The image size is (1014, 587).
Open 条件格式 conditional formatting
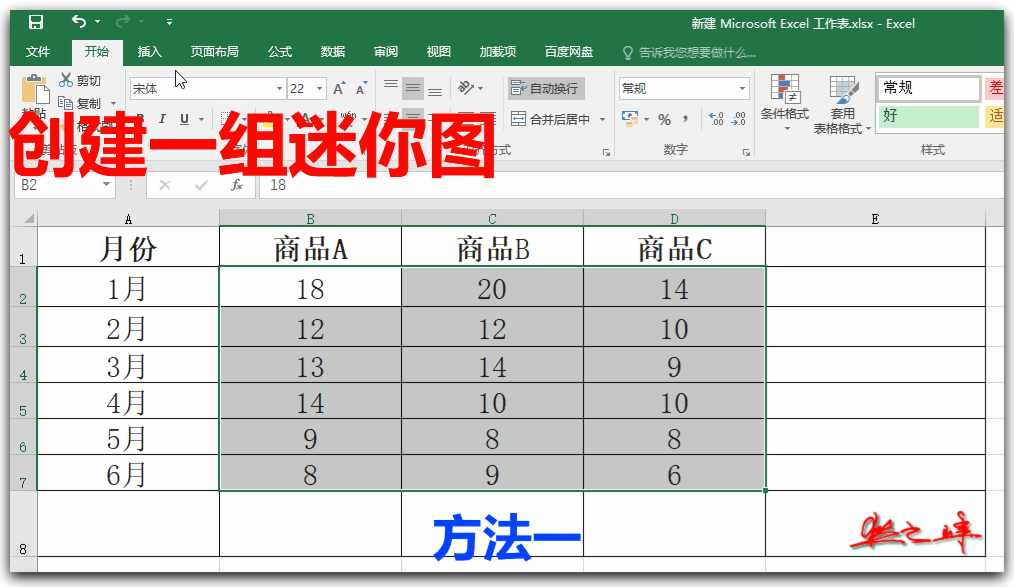[x=784, y=102]
